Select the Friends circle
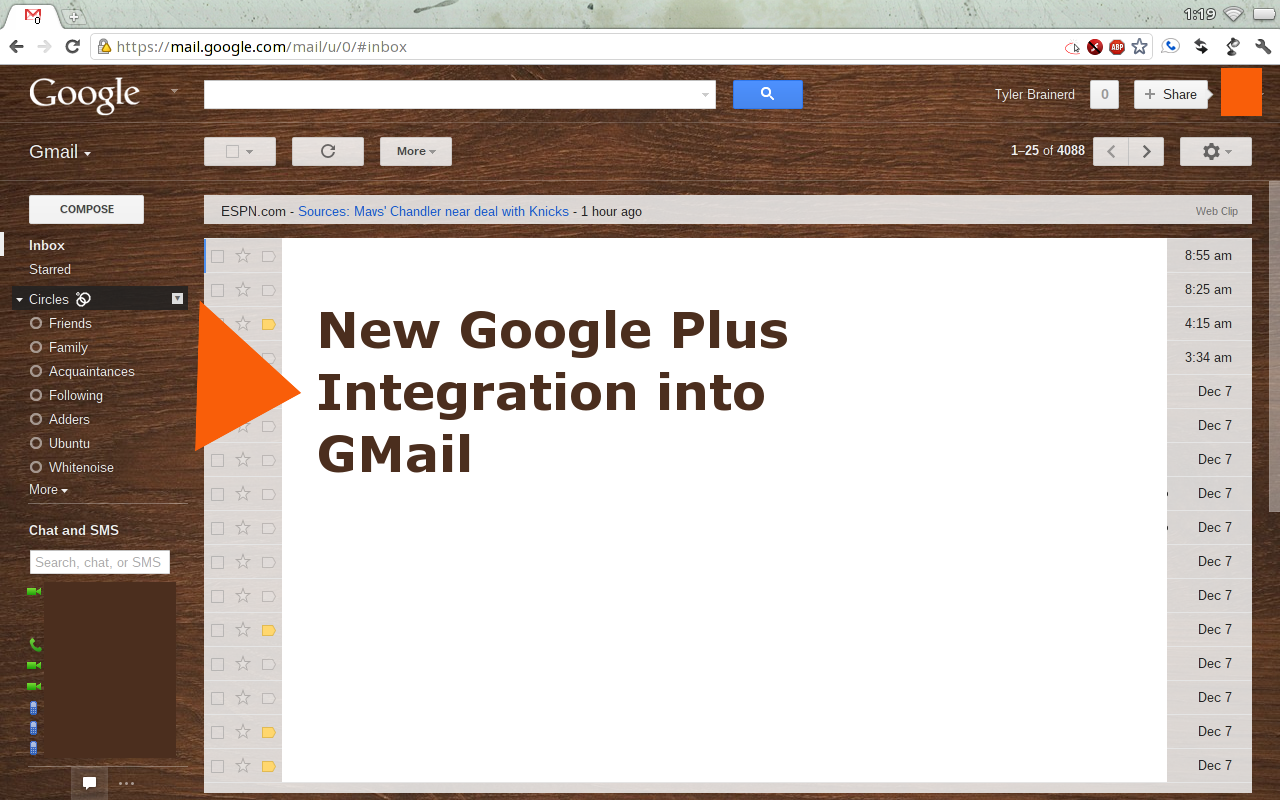The width and height of the screenshot is (1280, 800). point(70,323)
